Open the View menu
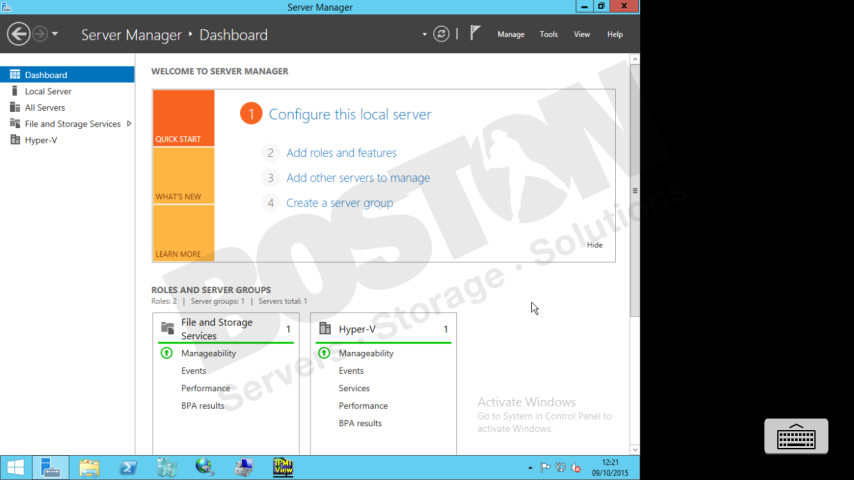Screen dimensions: 854x480 coord(582,34)
